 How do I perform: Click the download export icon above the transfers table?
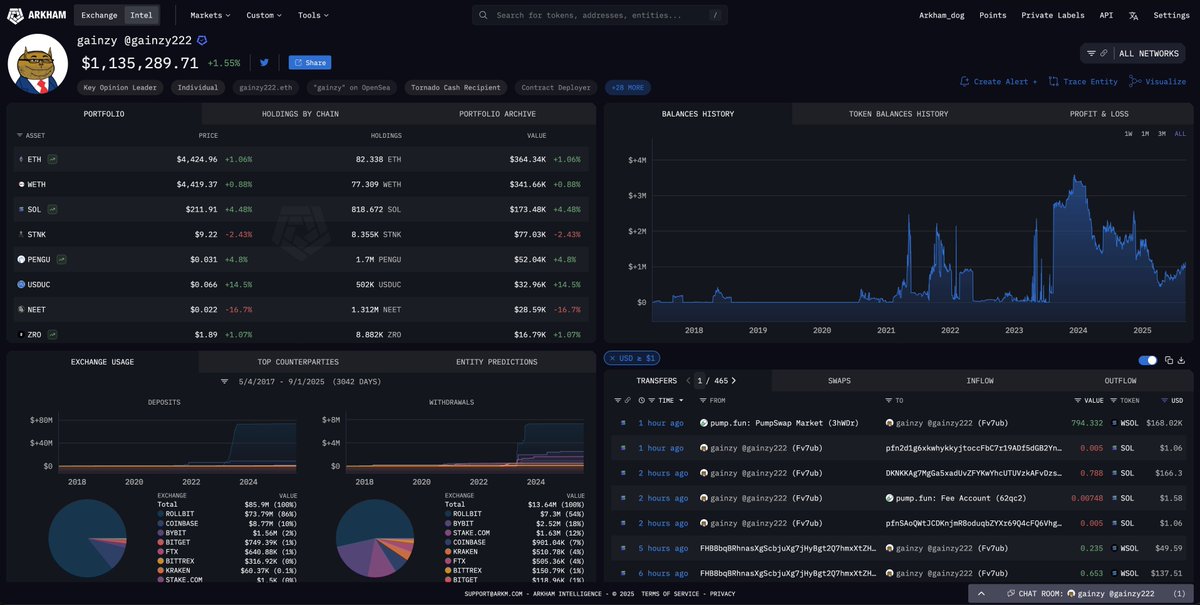pos(1184,360)
